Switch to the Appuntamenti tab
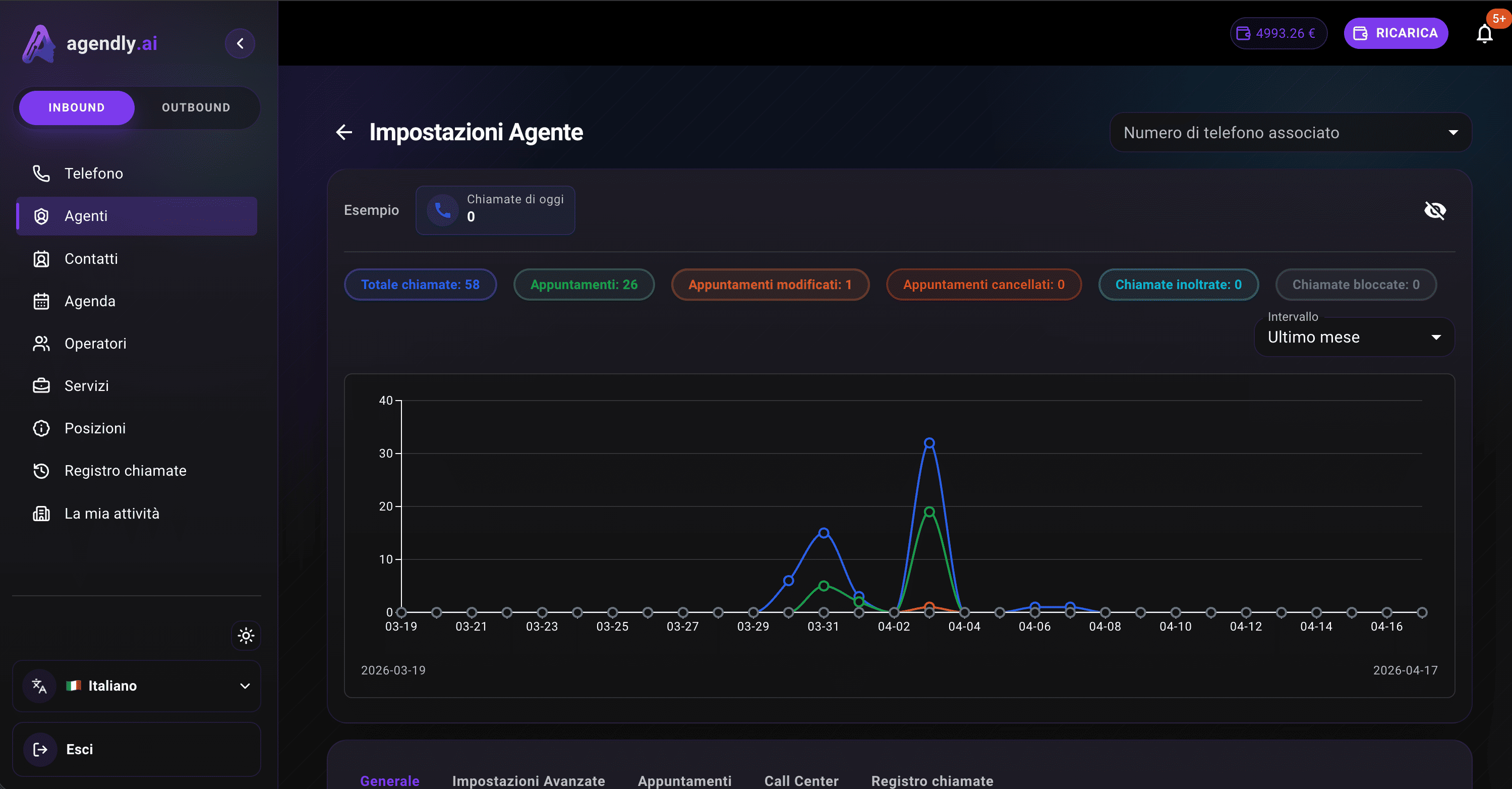Image resolution: width=1512 pixels, height=789 pixels. tap(684, 780)
